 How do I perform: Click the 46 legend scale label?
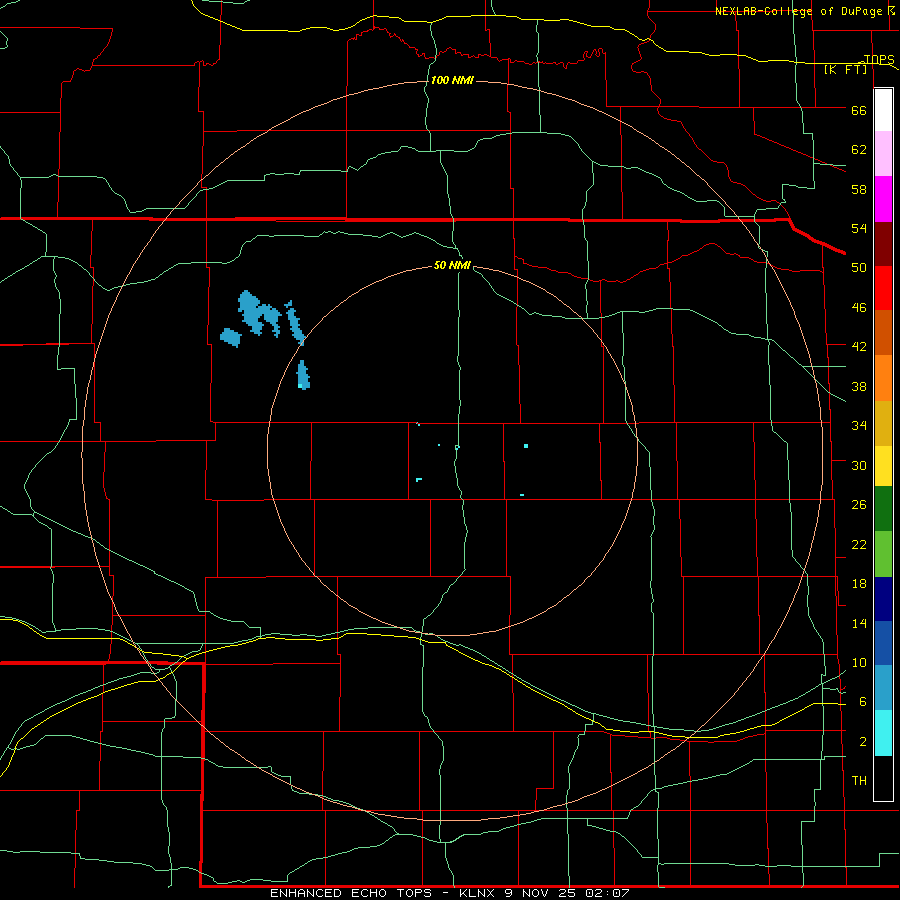pyautogui.click(x=859, y=308)
